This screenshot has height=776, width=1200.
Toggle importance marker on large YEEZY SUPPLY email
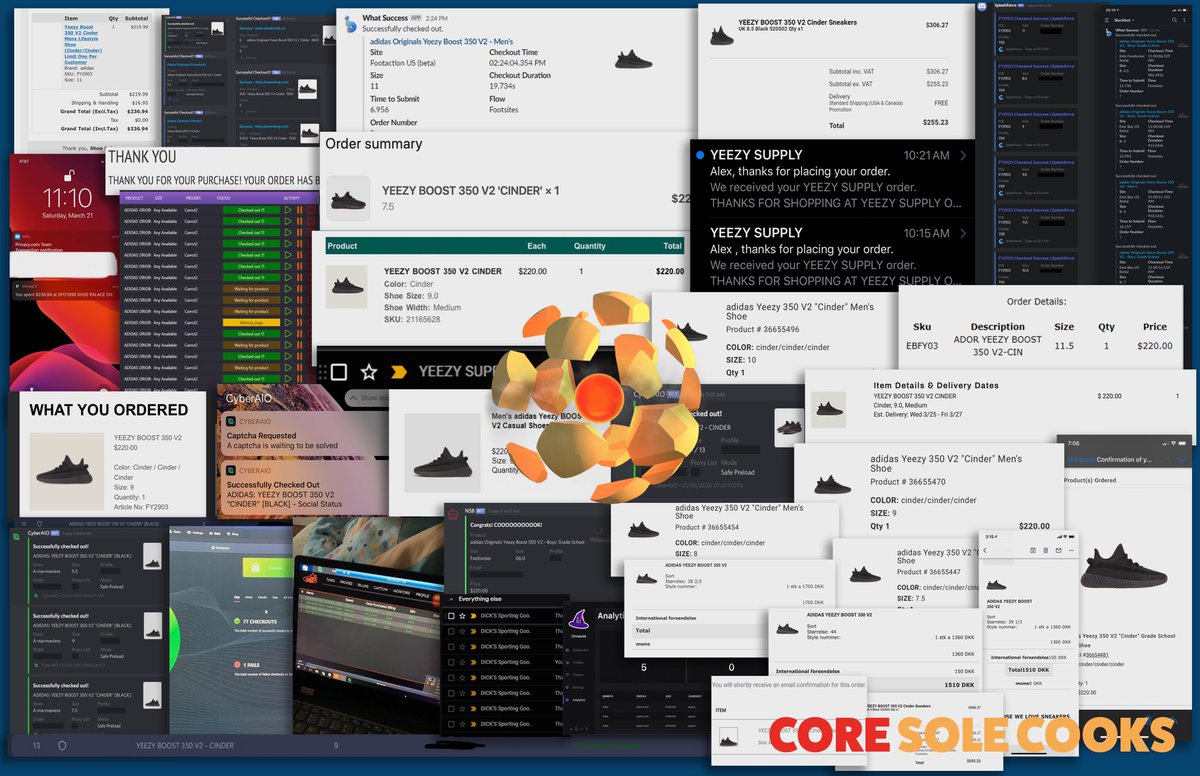[399, 372]
